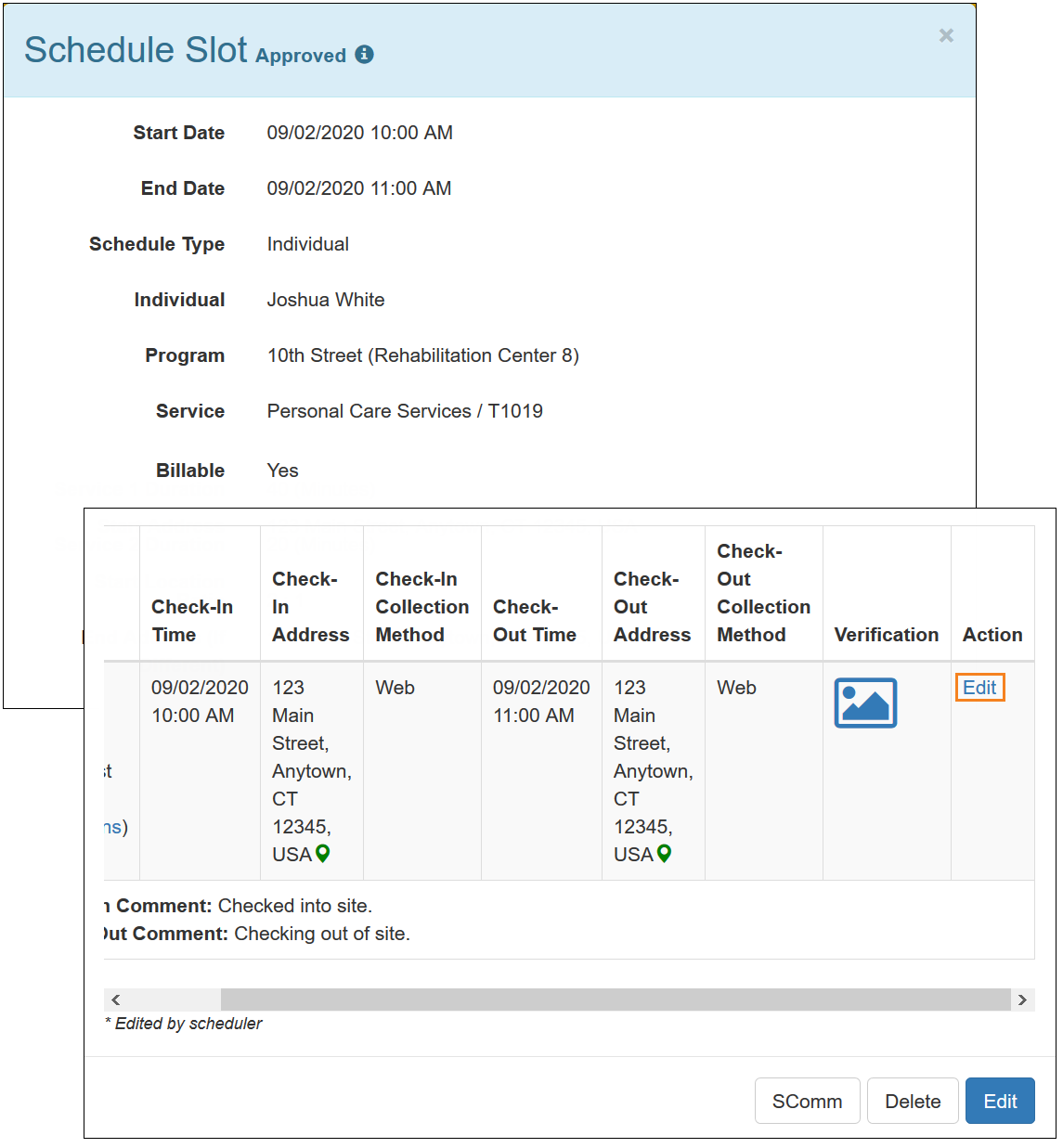This screenshot has height=1148, width=1063.
Task: Select the Check-Out Collection Method header
Action: (763, 593)
